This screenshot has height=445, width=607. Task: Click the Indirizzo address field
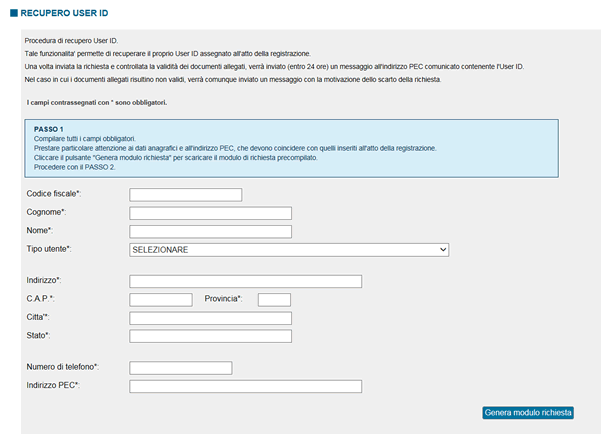pyautogui.click(x=245, y=281)
